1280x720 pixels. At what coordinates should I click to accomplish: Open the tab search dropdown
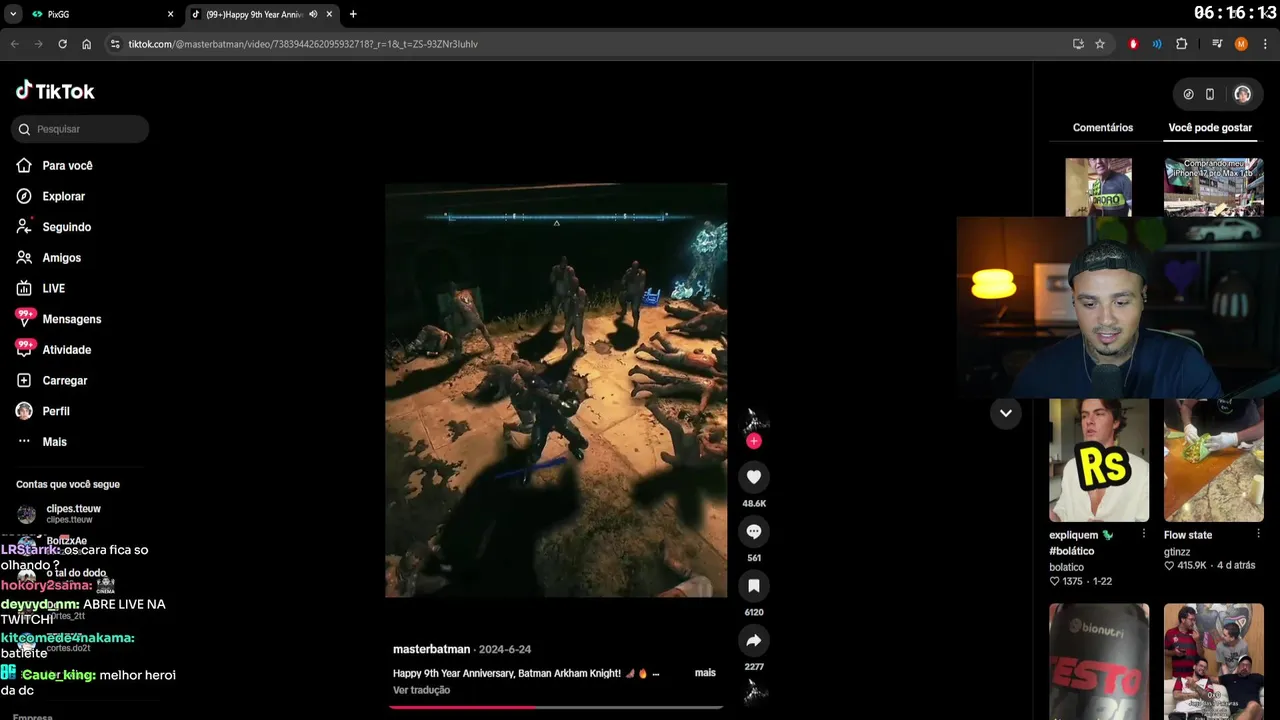(x=13, y=14)
